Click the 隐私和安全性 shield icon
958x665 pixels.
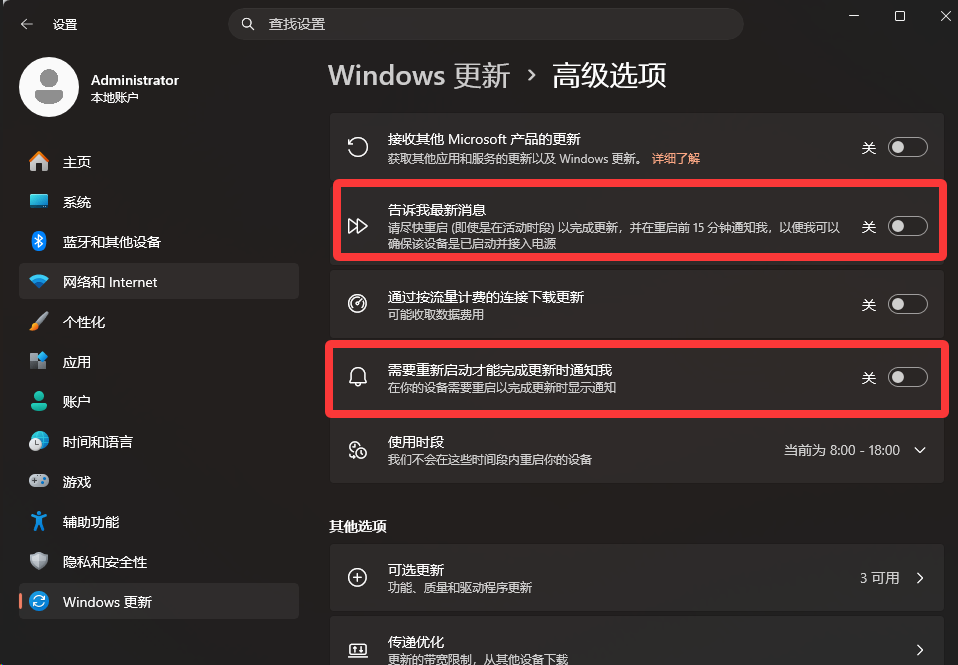coord(38,561)
